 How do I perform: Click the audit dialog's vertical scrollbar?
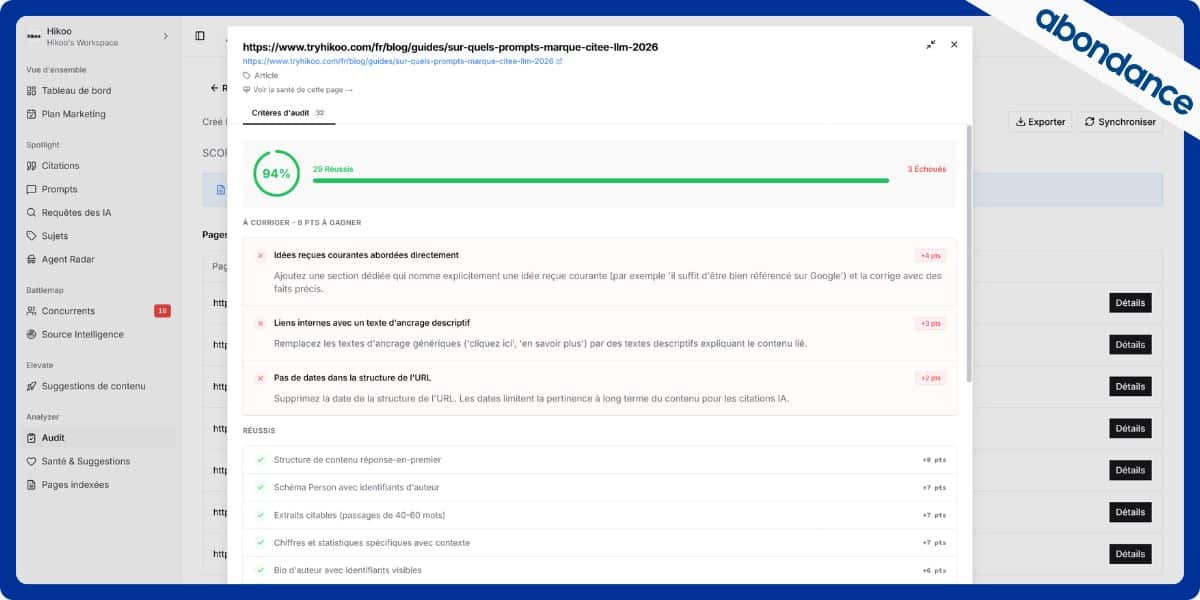point(968,253)
